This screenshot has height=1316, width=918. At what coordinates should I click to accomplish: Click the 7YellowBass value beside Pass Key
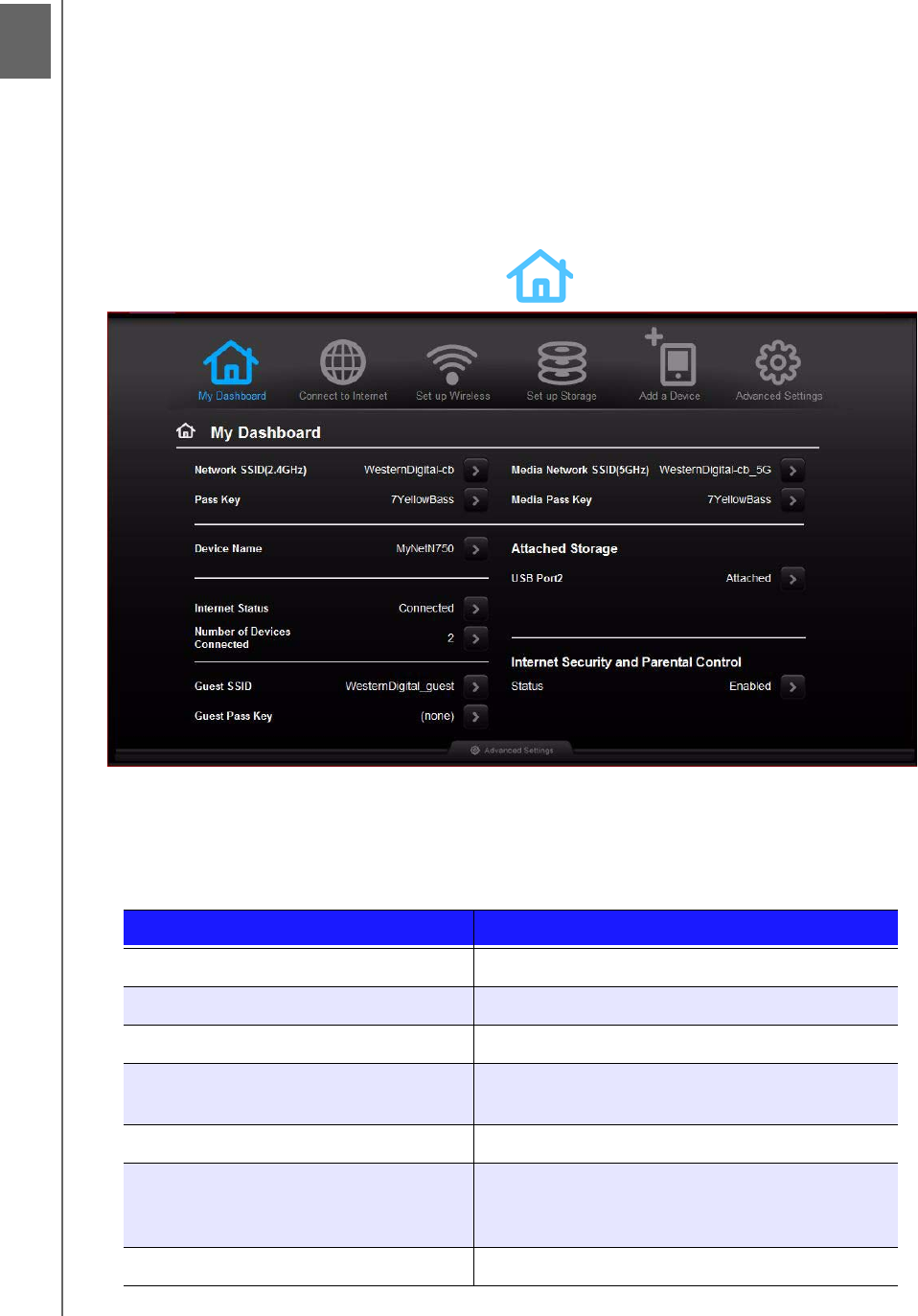point(423,499)
